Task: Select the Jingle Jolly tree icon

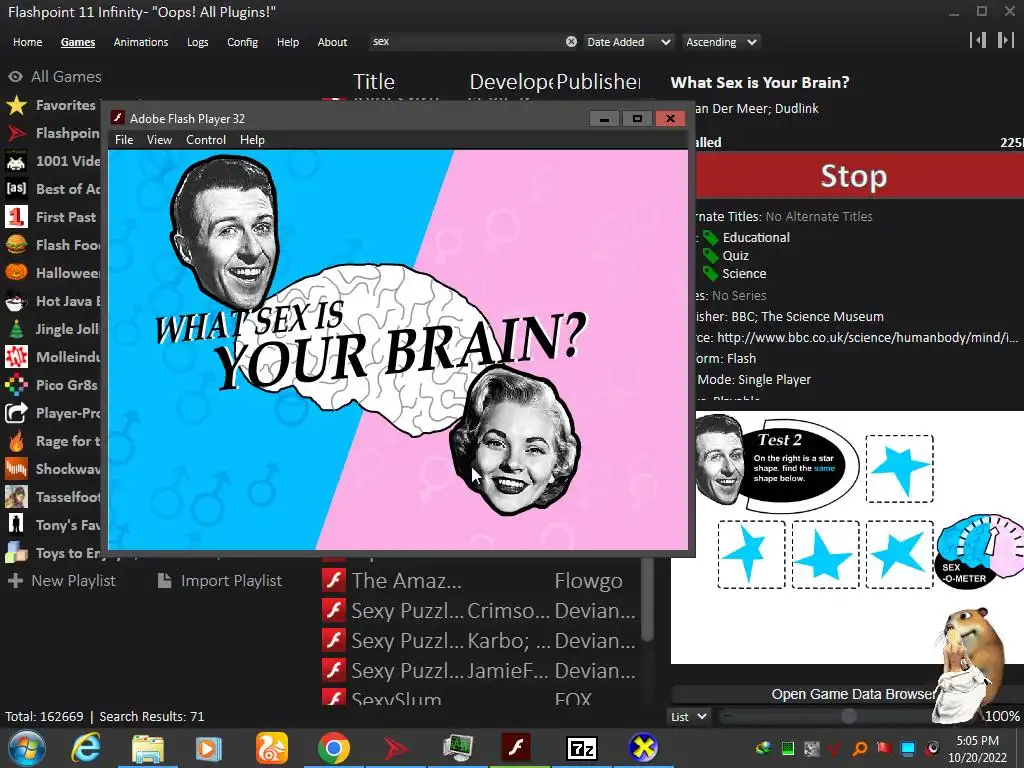Action: (x=16, y=329)
